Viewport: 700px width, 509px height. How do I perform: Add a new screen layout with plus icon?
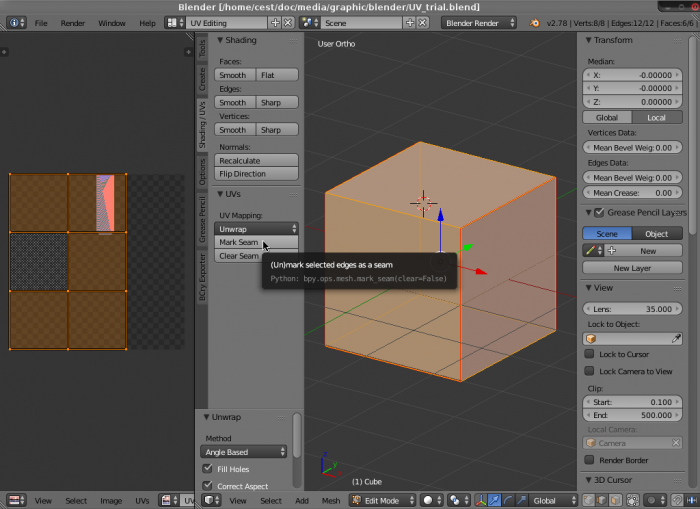point(274,22)
